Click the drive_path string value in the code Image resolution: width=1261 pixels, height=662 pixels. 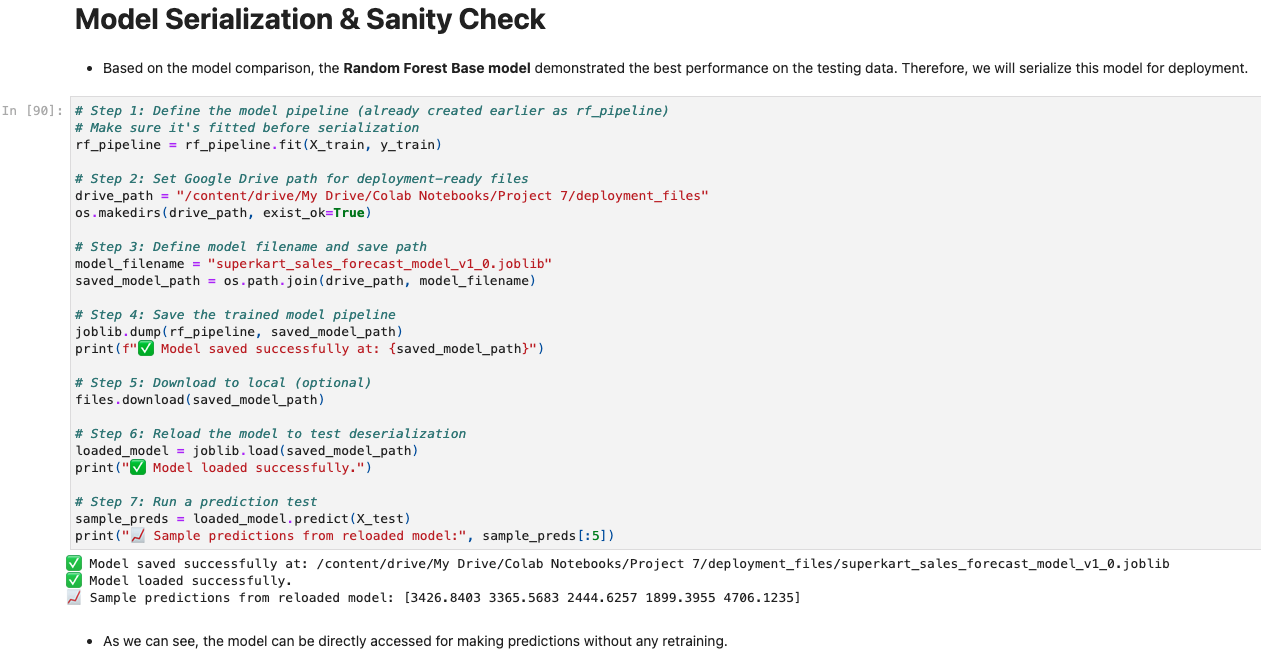coord(442,195)
